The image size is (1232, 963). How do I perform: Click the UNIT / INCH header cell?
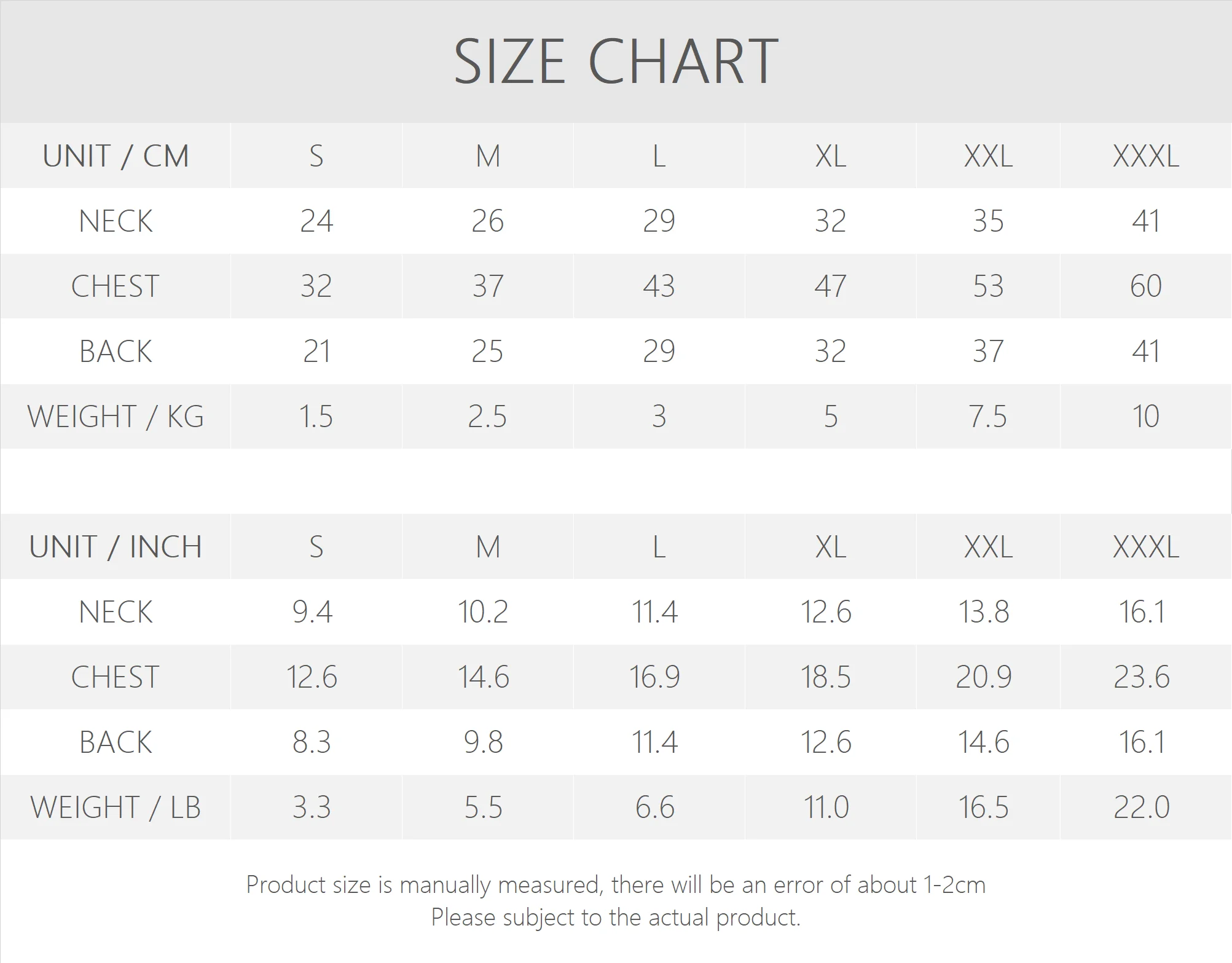point(116,547)
